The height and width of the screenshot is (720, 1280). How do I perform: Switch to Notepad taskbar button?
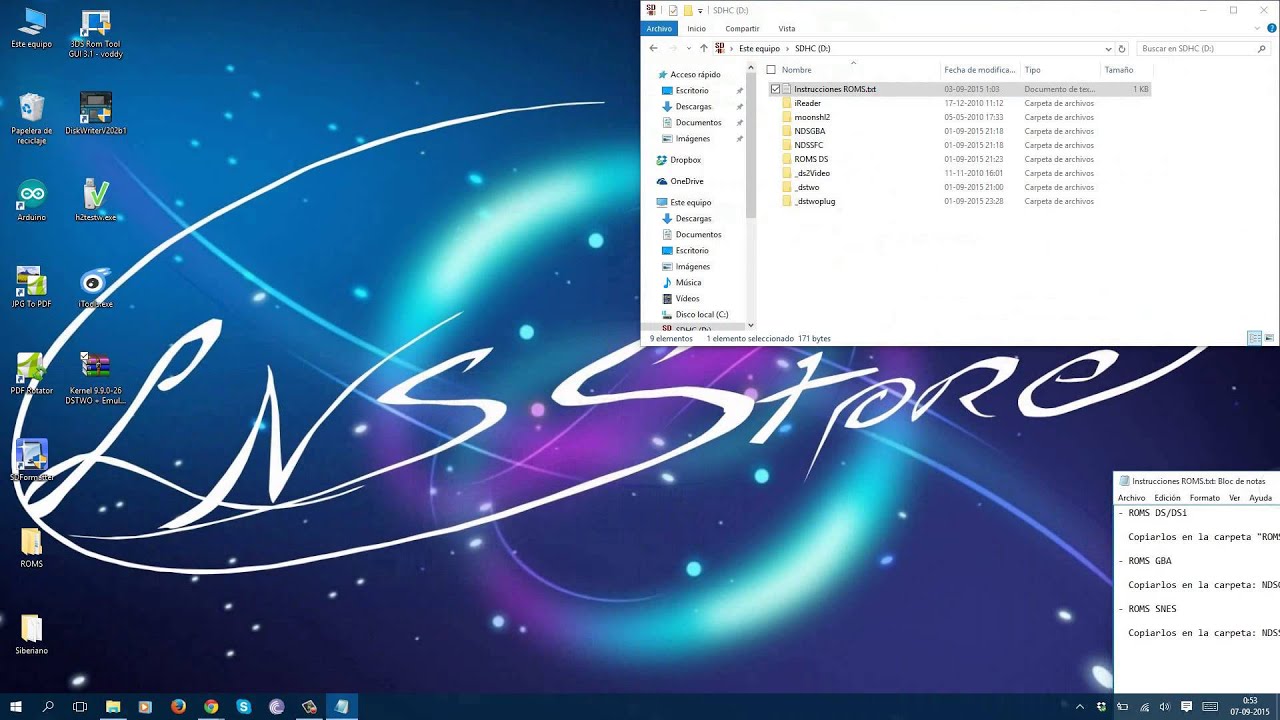[342, 706]
